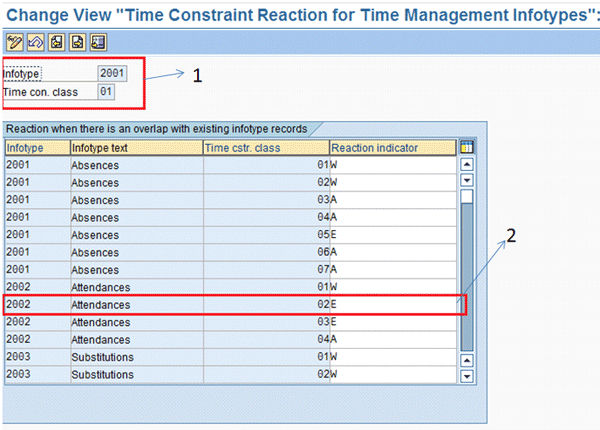Click 'Absences' text in the class 01 row
600x430 pixels.
pos(95,165)
